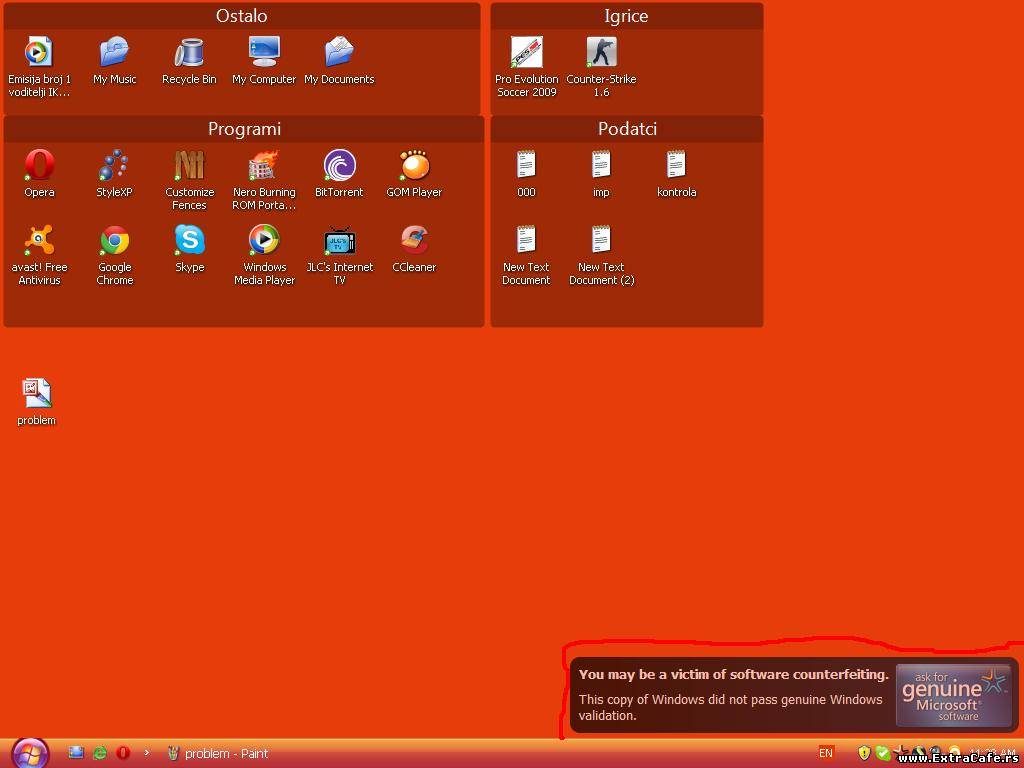Select avast! Free Antivirus shortcut
1024x768 pixels.
[39, 255]
